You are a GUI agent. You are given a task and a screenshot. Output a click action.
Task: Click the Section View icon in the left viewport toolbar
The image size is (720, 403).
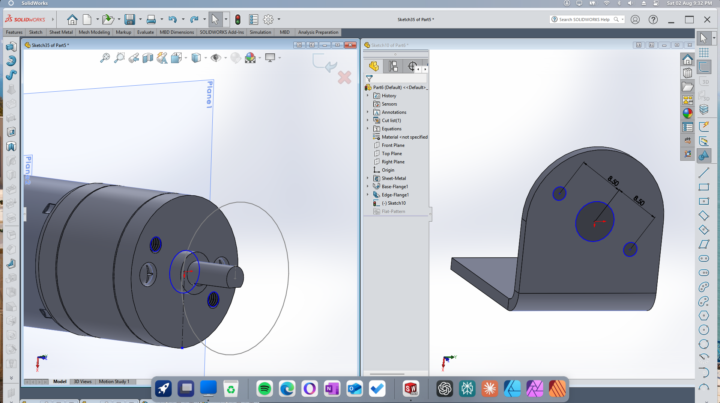pos(147,58)
